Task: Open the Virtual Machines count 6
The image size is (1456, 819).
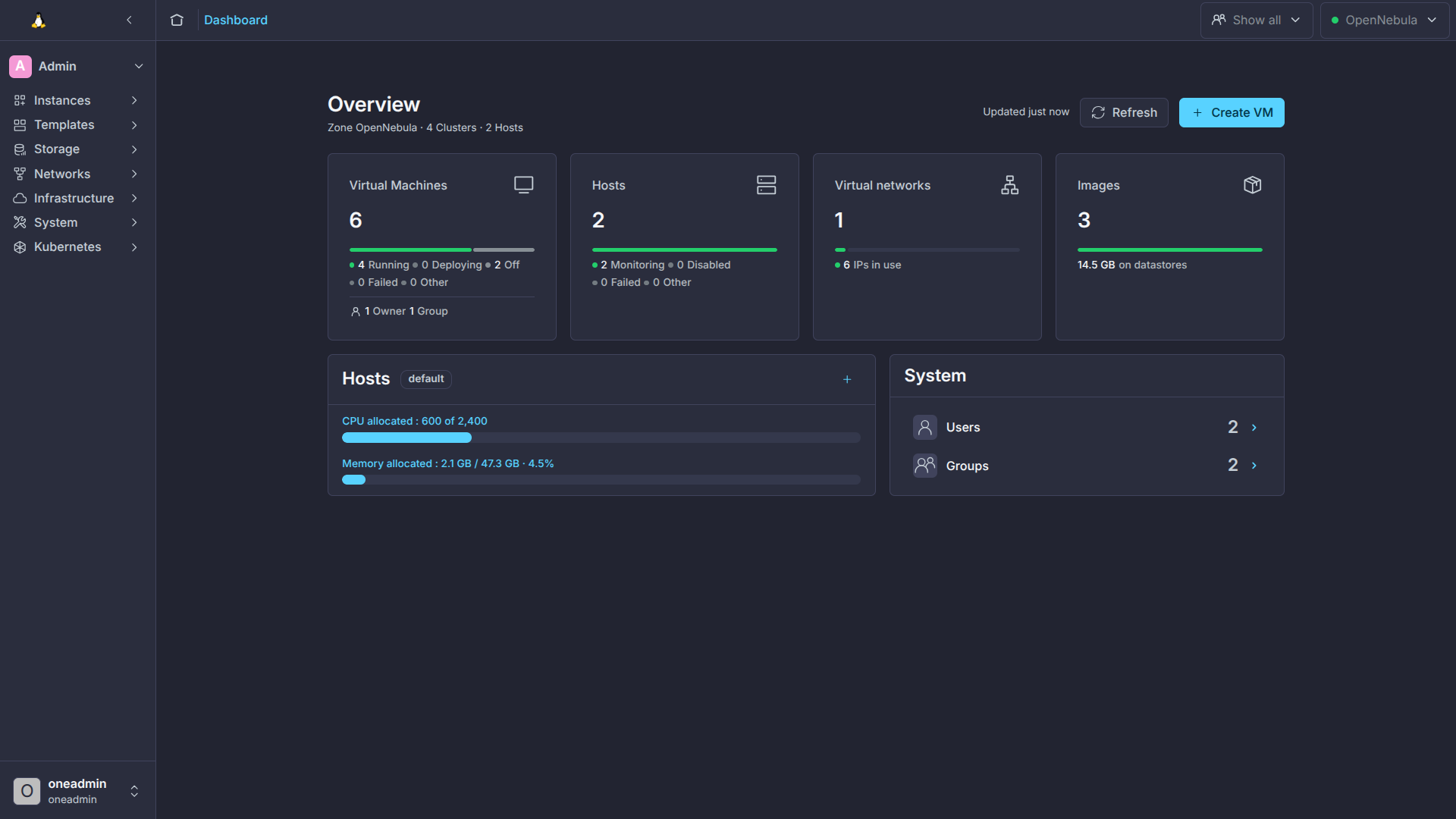Action: 356,221
